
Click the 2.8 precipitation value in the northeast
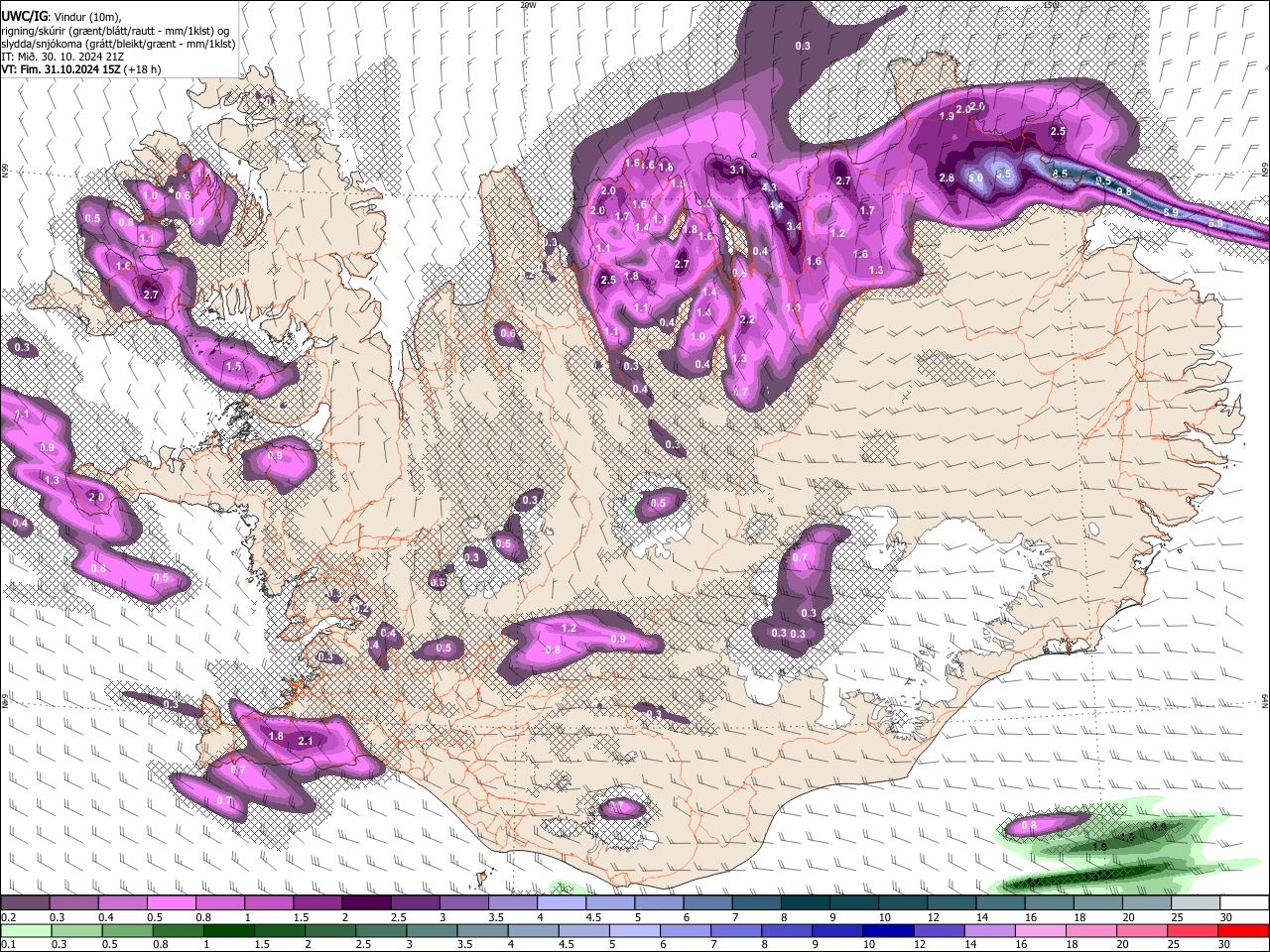(946, 178)
